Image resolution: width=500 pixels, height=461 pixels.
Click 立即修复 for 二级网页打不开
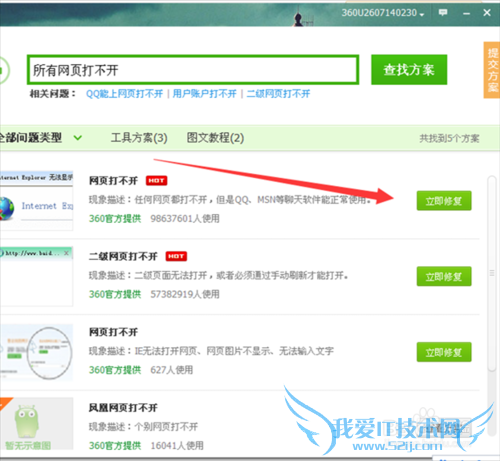point(444,276)
